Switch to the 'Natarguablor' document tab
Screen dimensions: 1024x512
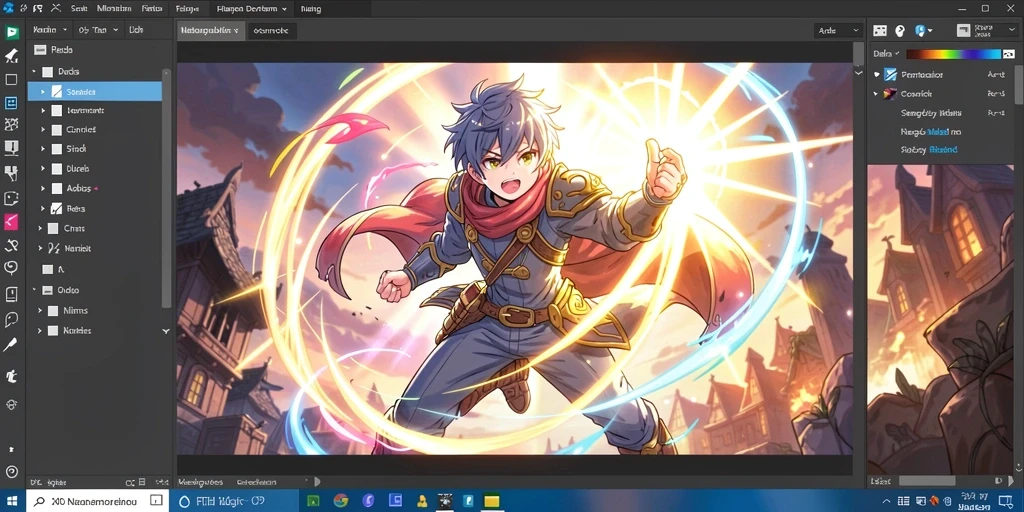211,31
